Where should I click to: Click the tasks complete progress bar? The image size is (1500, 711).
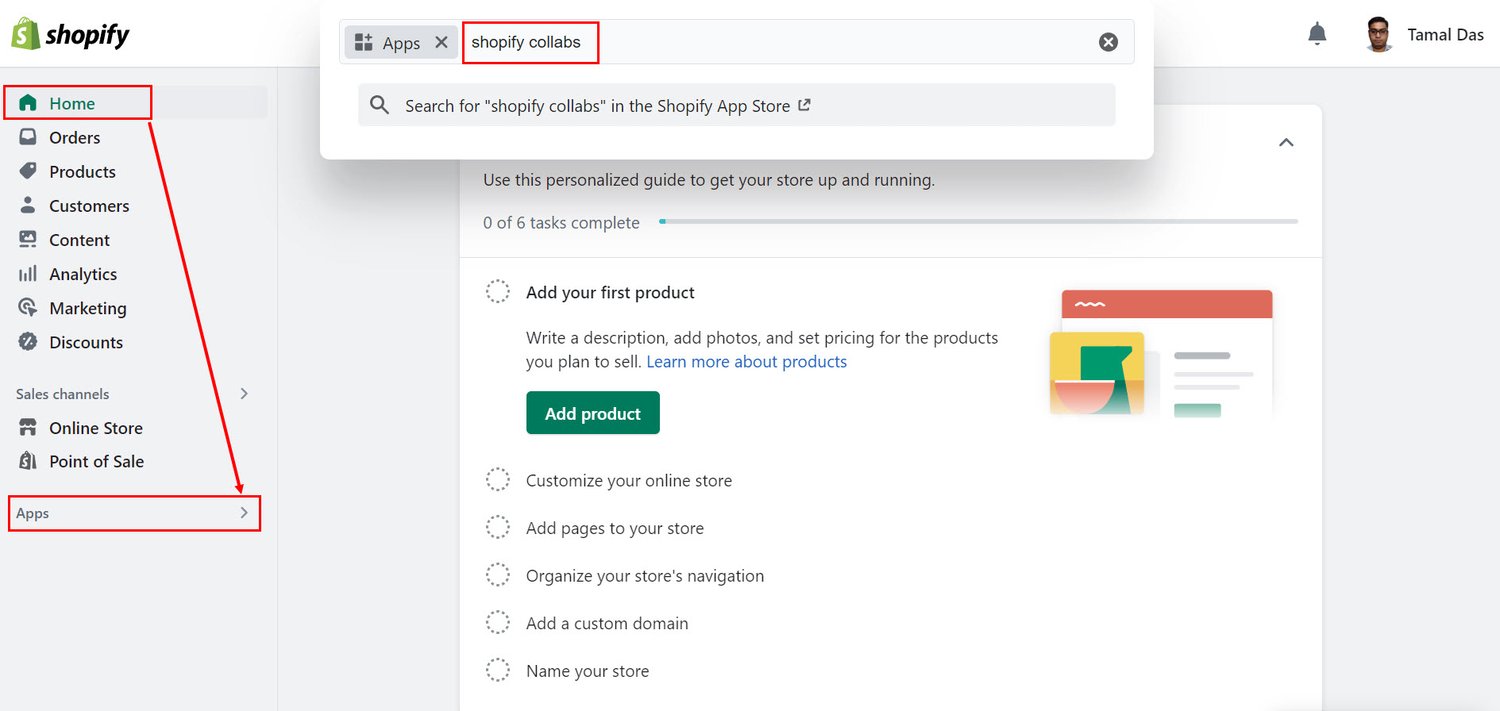click(x=978, y=221)
